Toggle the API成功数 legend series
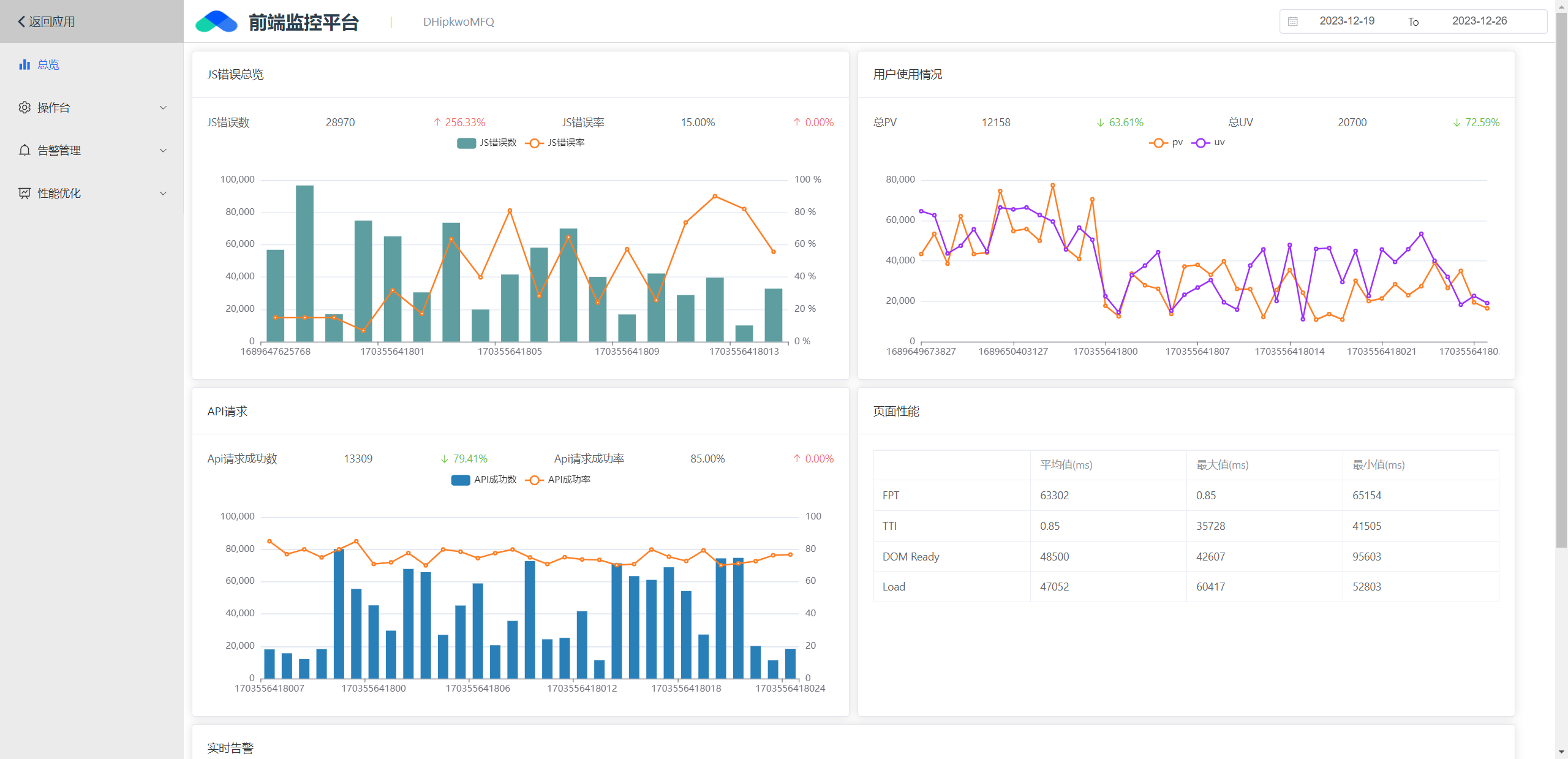Screen dimensions: 1568x759 tap(484, 480)
